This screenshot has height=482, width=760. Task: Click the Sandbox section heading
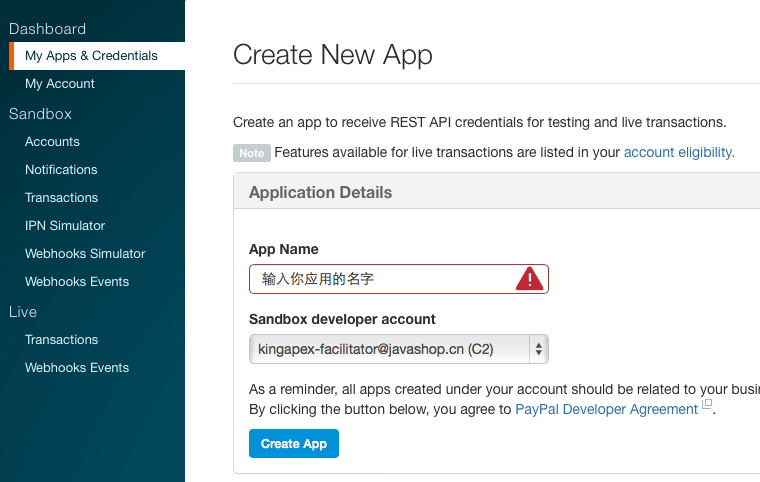click(40, 114)
